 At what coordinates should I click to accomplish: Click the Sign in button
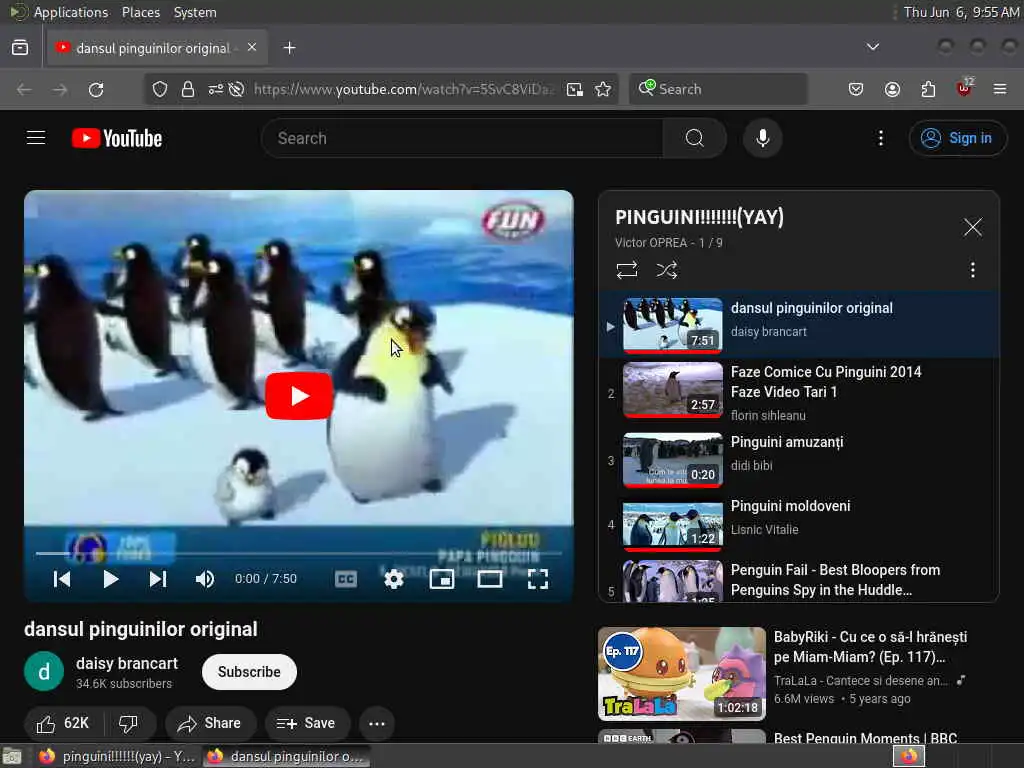(957, 138)
